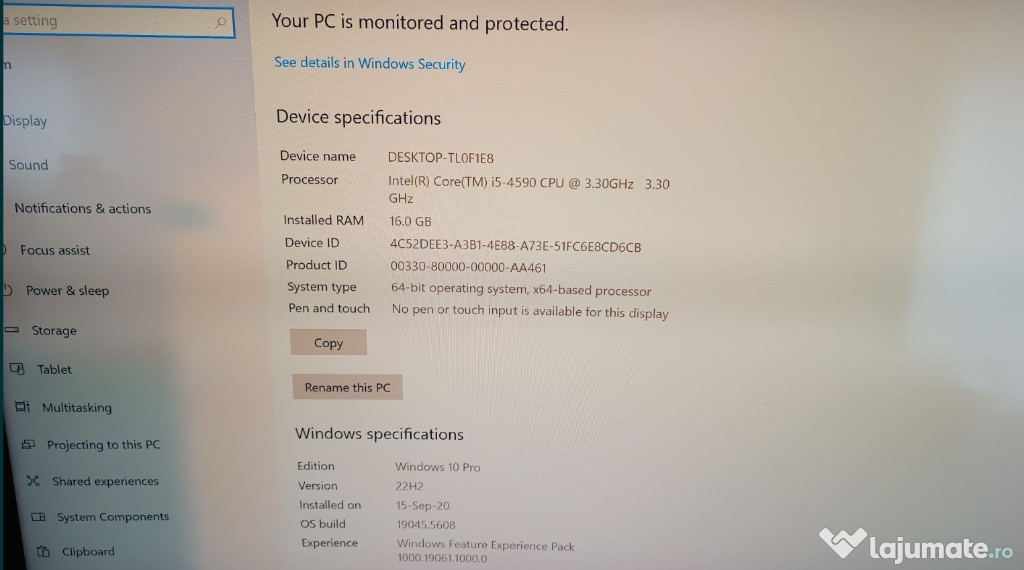Click the Device name DESKTOP-TL0F1E8 text
The image size is (1024, 570).
tap(441, 158)
